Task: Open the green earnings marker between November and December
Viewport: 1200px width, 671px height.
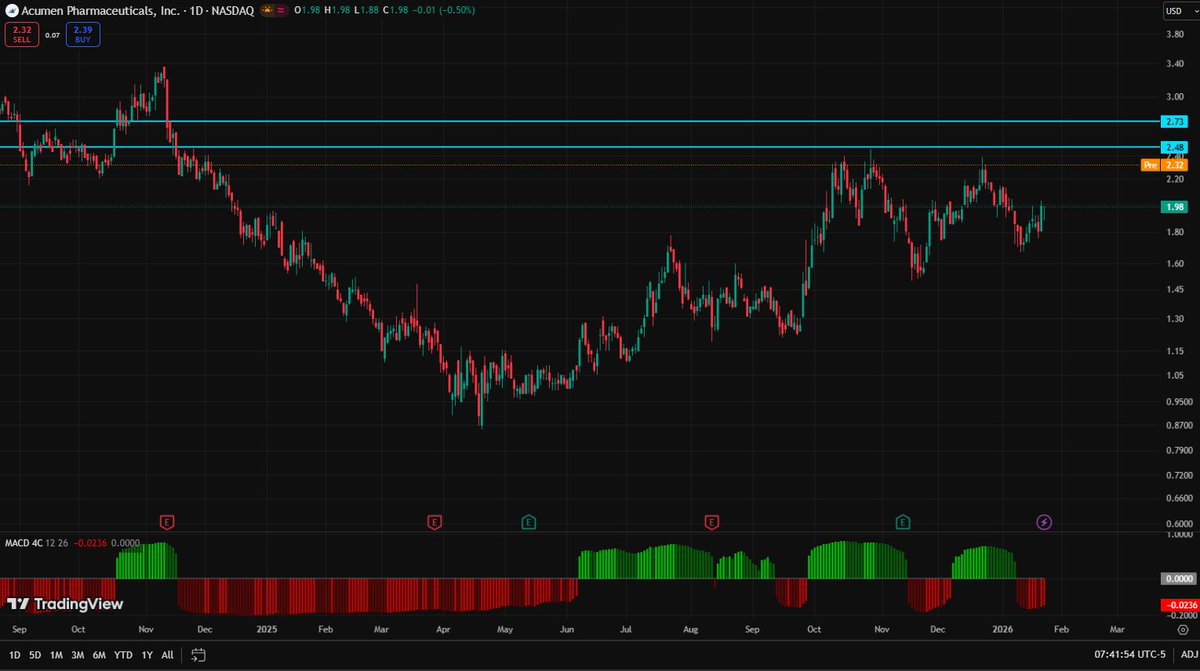Action: 903,522
